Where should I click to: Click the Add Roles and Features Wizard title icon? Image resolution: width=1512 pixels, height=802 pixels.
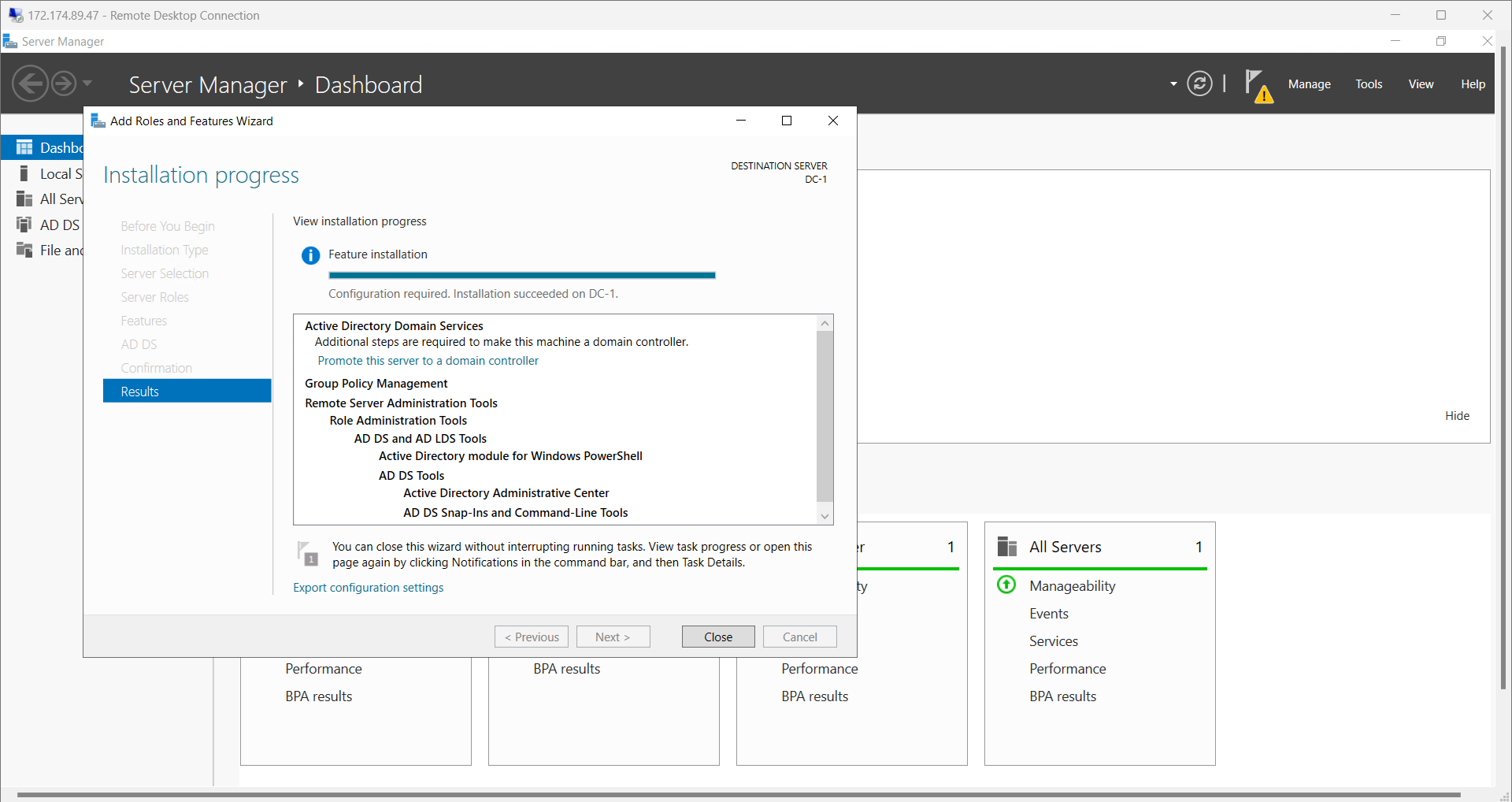point(97,121)
